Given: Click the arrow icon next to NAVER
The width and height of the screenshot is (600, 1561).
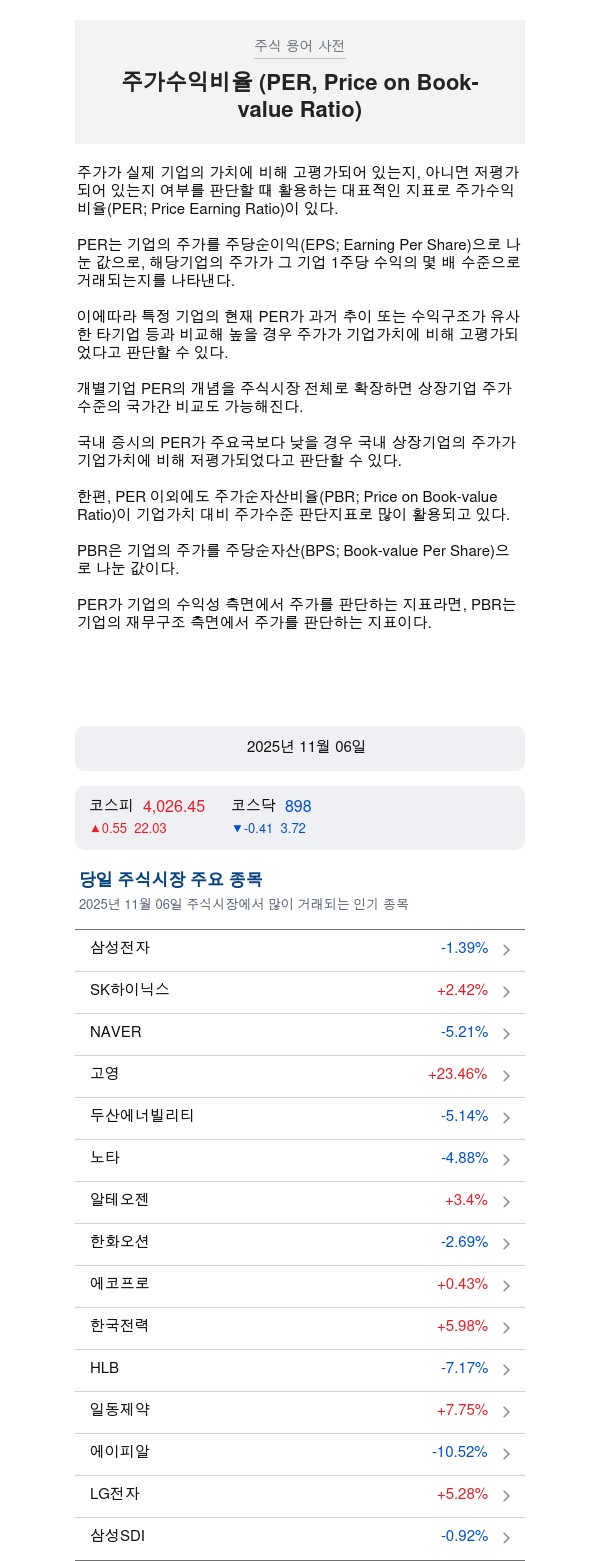Looking at the screenshot, I should coord(506,1034).
